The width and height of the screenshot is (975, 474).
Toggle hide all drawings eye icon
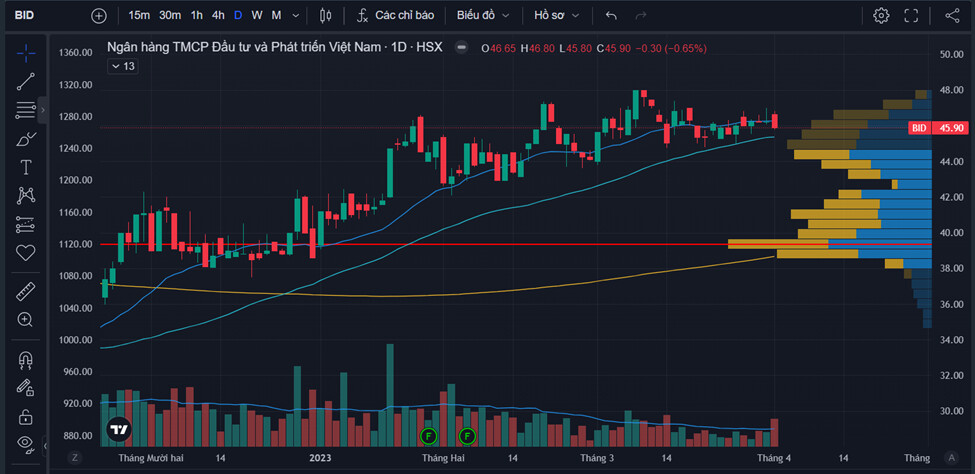click(x=26, y=444)
